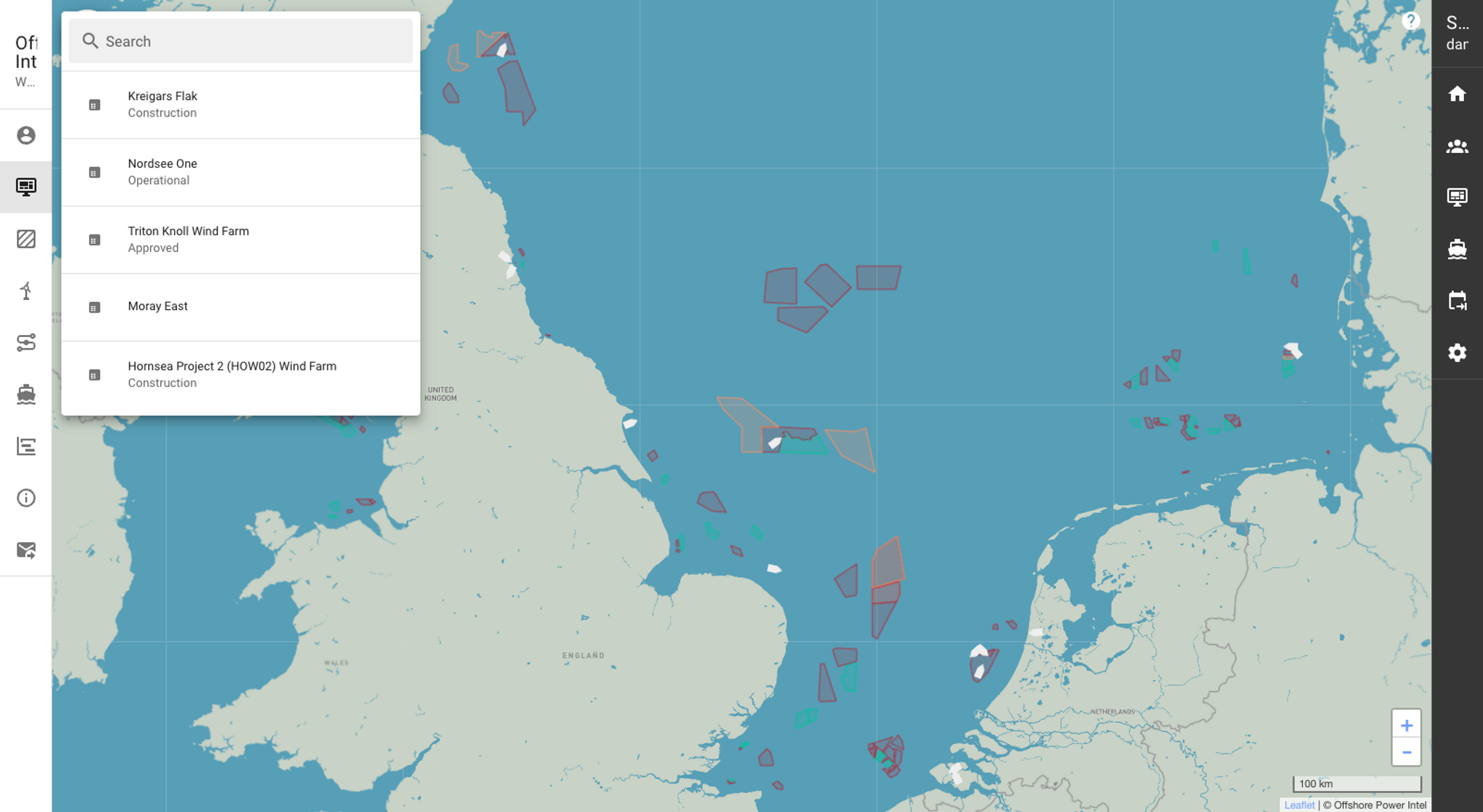Click the zoom out button
Viewport: 1483px width, 812px height.
pyautogui.click(x=1407, y=752)
